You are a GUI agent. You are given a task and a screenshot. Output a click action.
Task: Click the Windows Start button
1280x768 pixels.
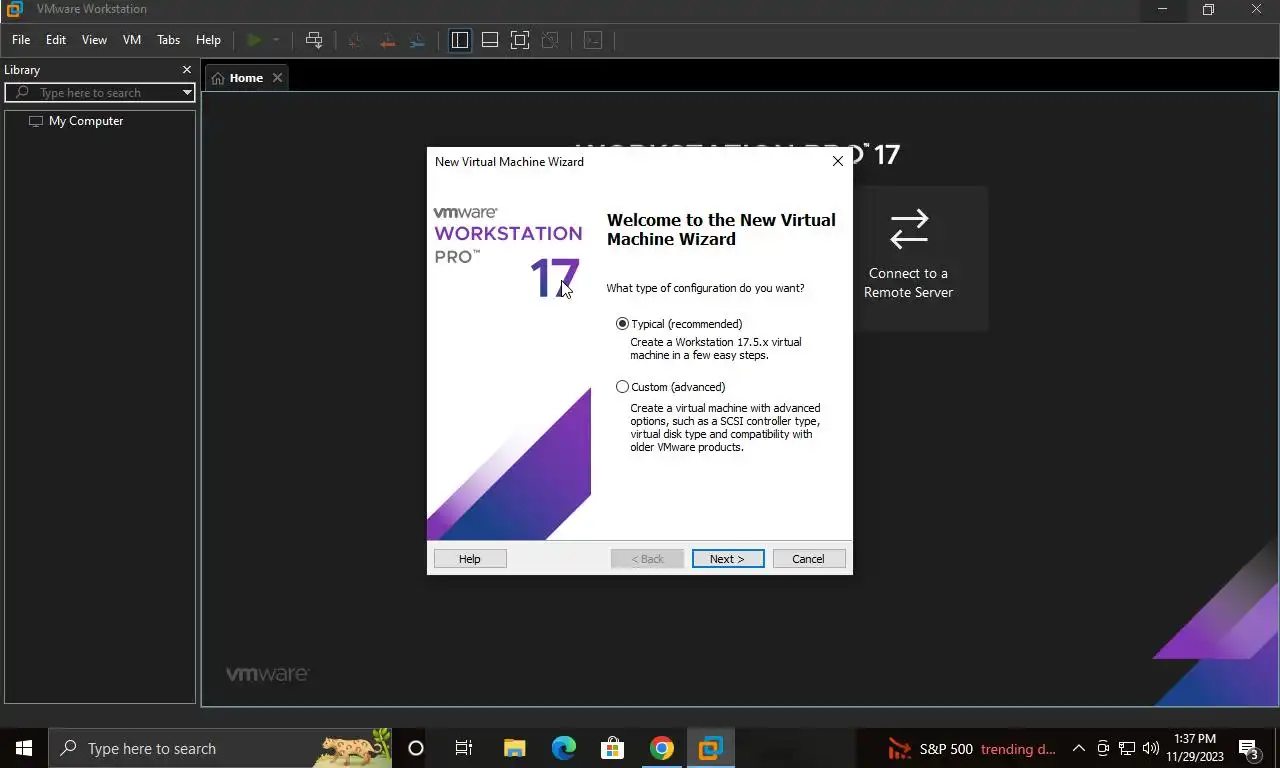[24, 748]
